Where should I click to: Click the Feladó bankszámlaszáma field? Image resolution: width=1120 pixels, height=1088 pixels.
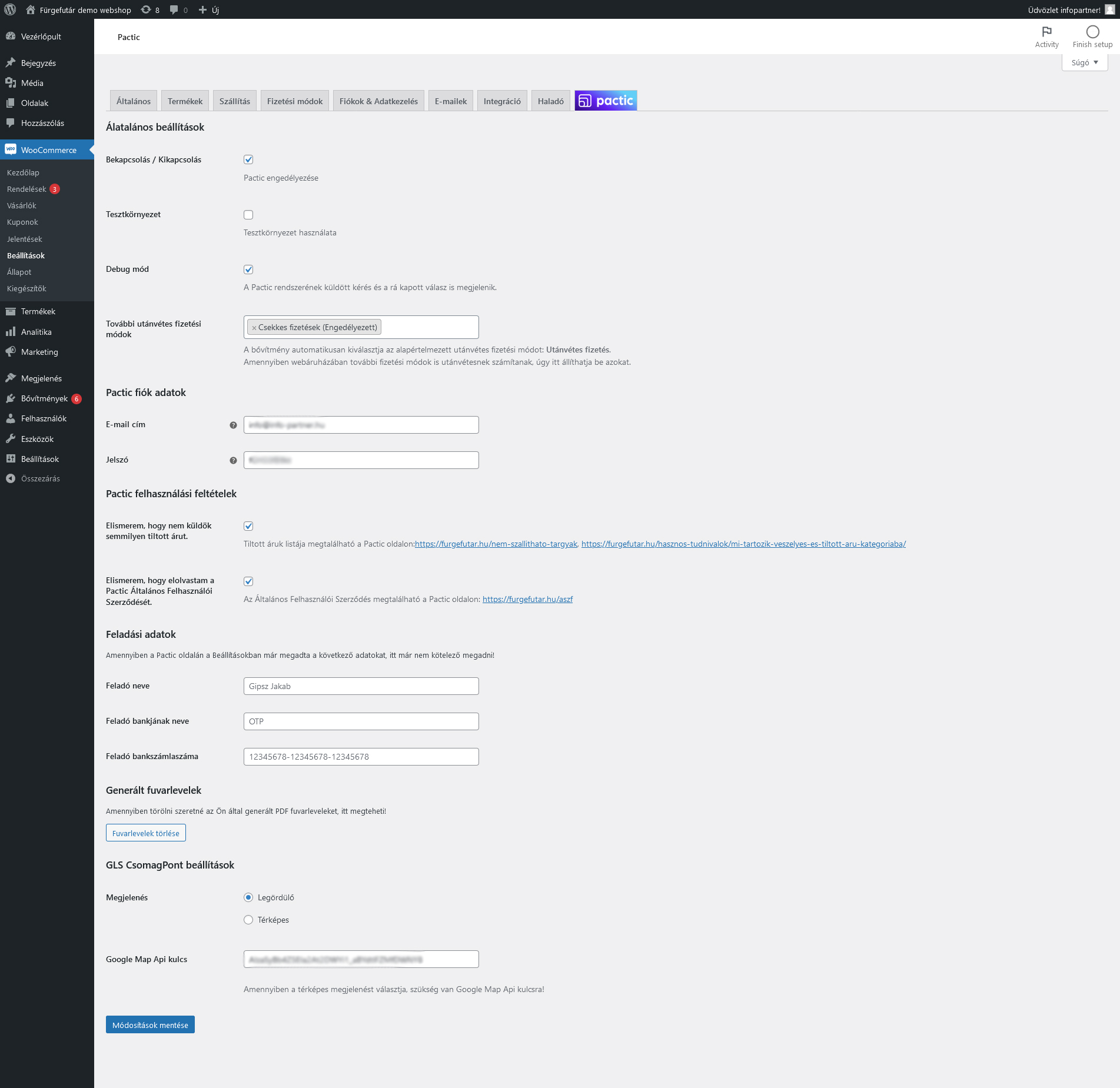tap(361, 757)
